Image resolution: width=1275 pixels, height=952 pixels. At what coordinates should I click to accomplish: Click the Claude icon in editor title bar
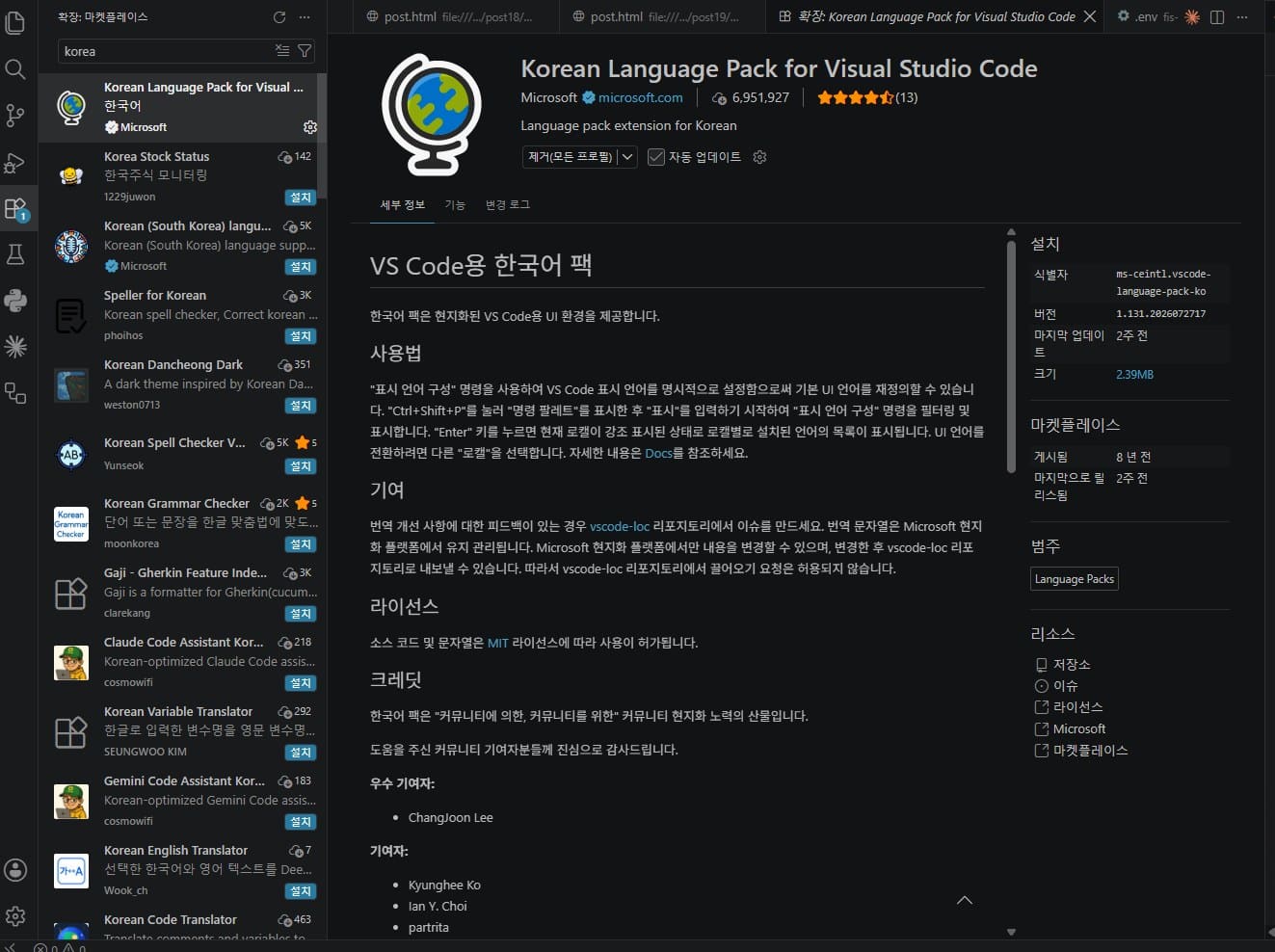1192,17
